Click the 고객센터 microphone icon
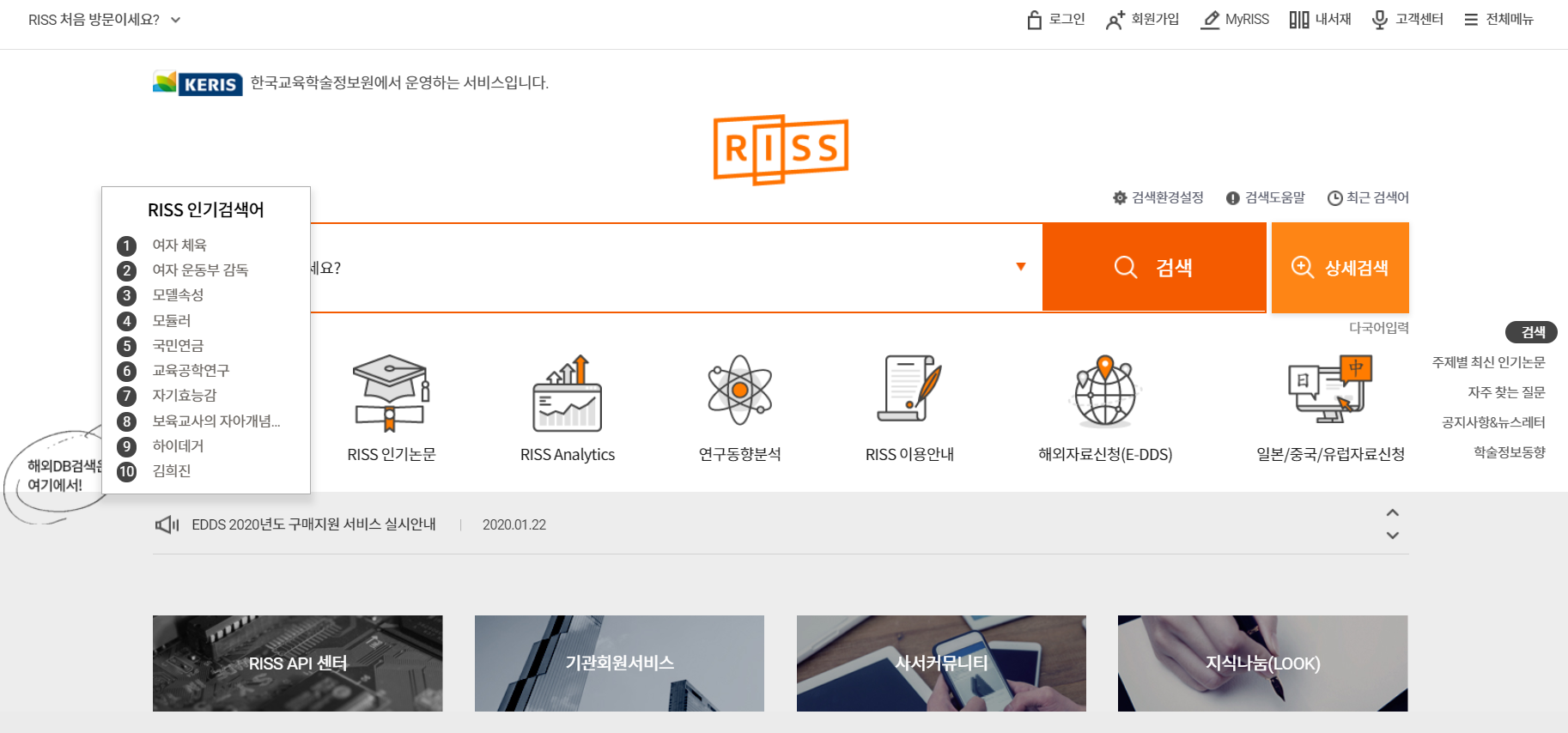Viewport: 1568px width, 733px height. [1380, 20]
